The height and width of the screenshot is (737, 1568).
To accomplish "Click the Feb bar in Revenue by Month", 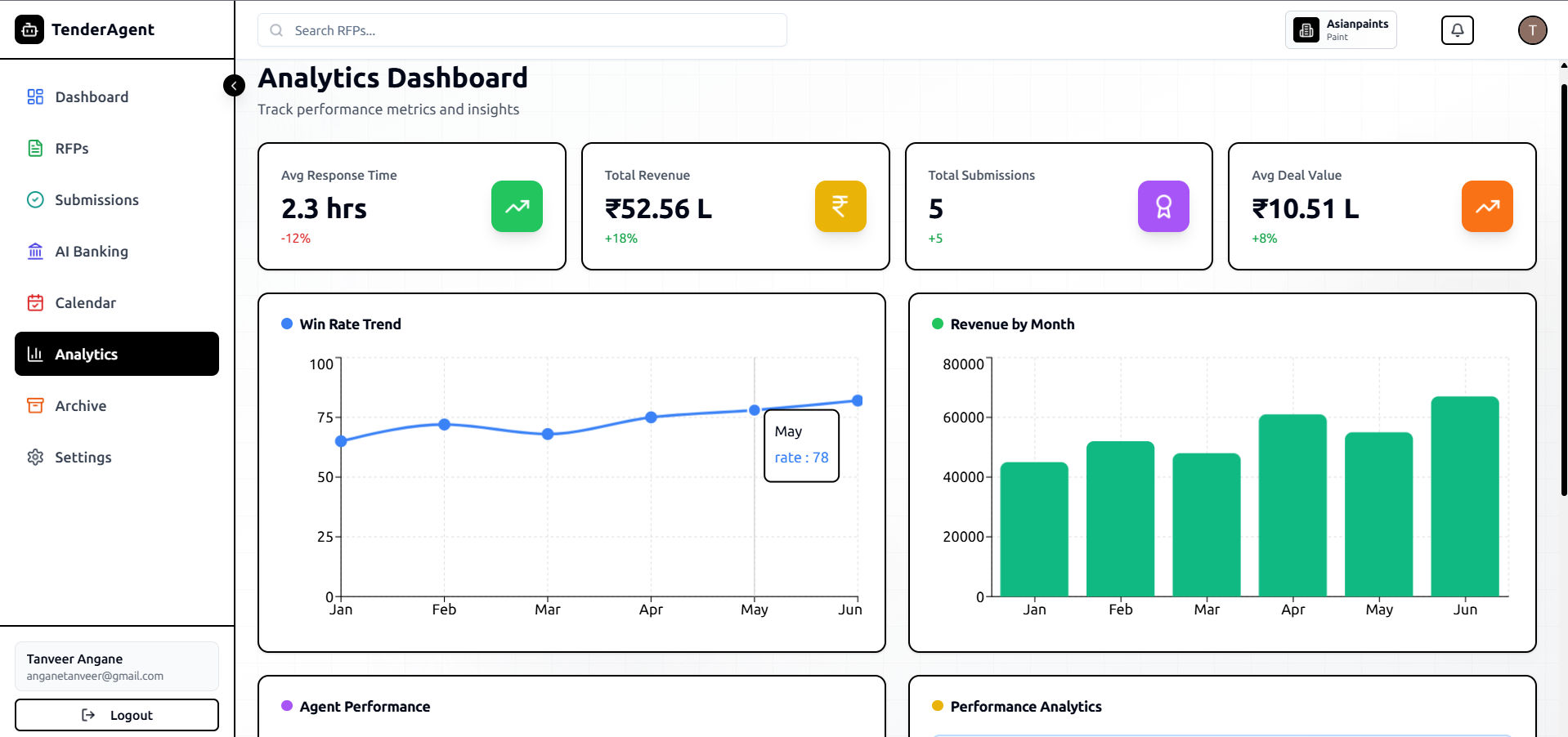I will tap(1121, 519).
